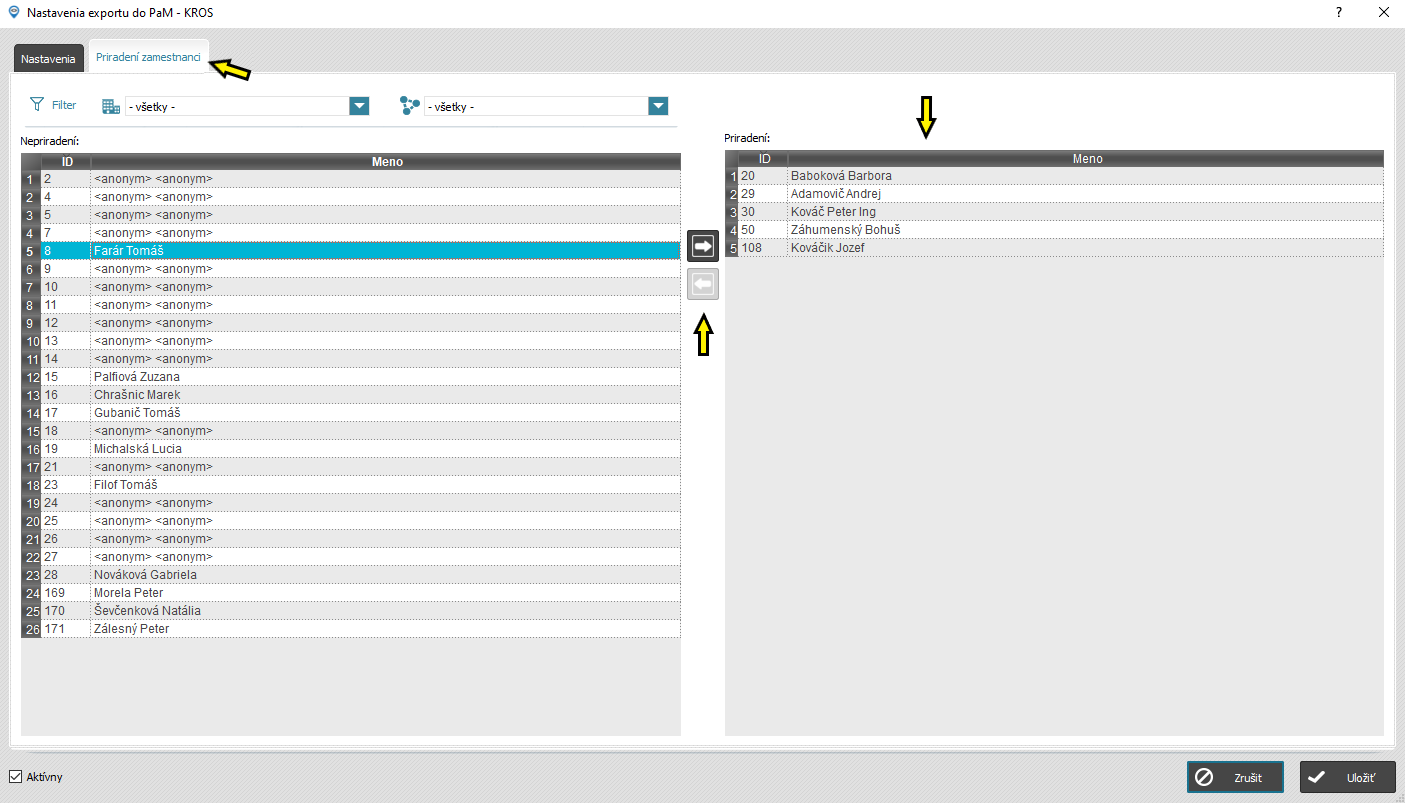The width and height of the screenshot is (1405, 803).
Task: Select the row Filof Tomáš
Action: tap(351, 485)
